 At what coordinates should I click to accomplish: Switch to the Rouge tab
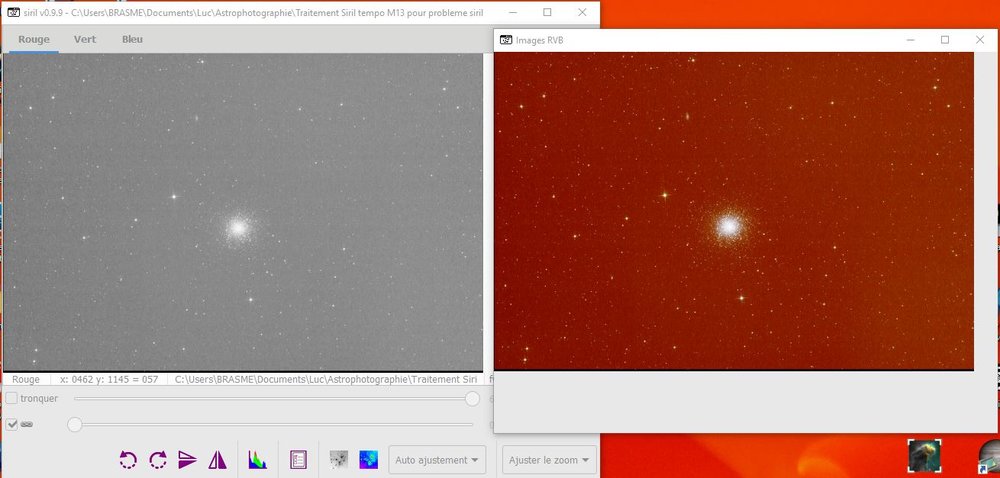tap(34, 40)
